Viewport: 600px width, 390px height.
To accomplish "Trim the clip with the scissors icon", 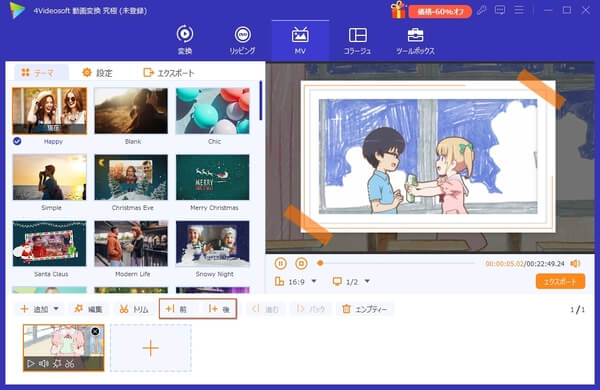I will click(x=70, y=364).
